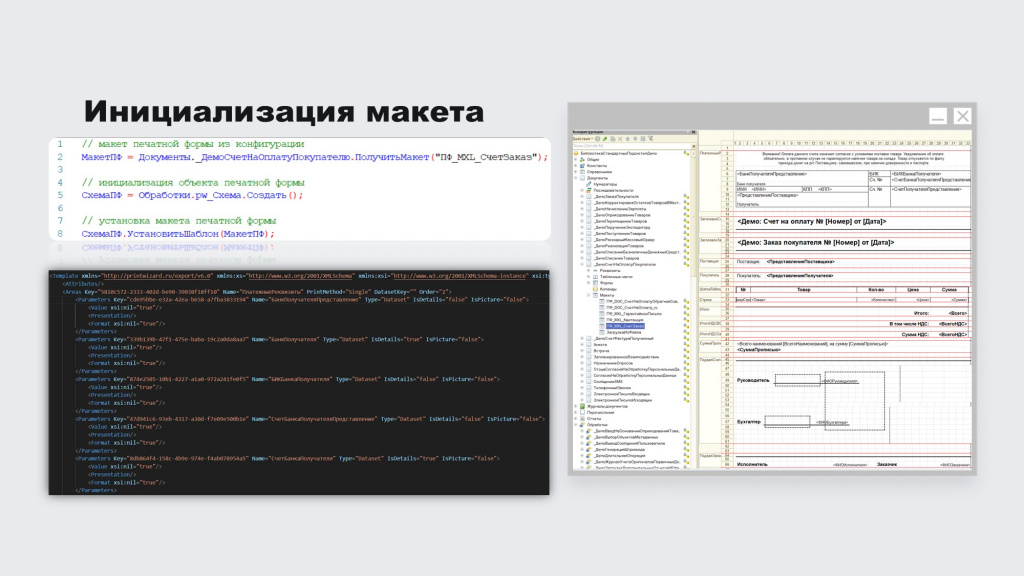The height and width of the screenshot is (576, 1024).
Task: Click code line СхемаПФ.УстановитьШаблон(МакетПФ)
Action: (x=178, y=234)
